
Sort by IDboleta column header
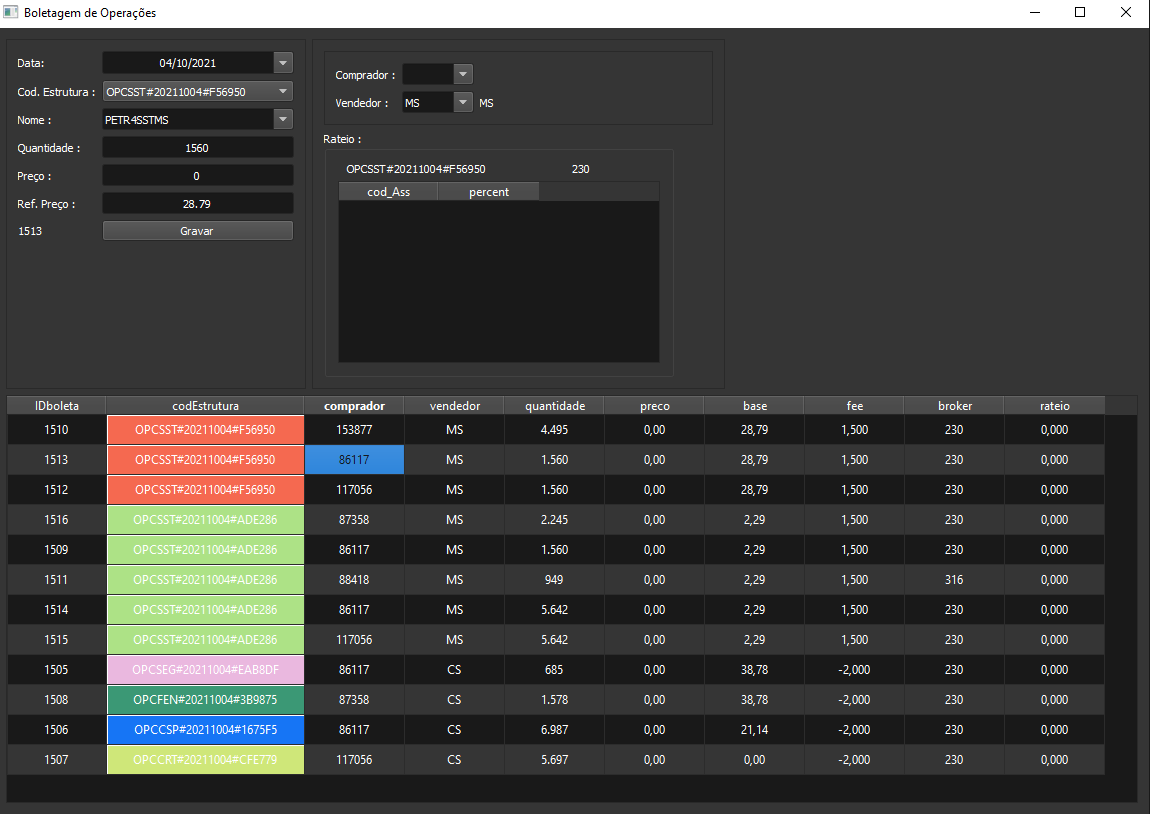pos(56,406)
